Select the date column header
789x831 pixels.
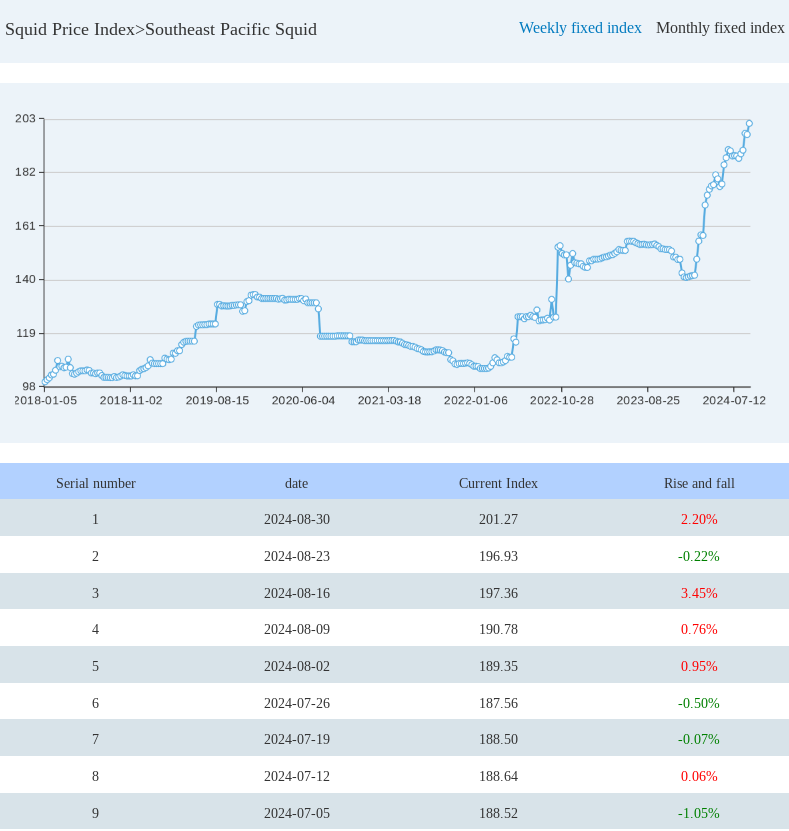tap(296, 483)
